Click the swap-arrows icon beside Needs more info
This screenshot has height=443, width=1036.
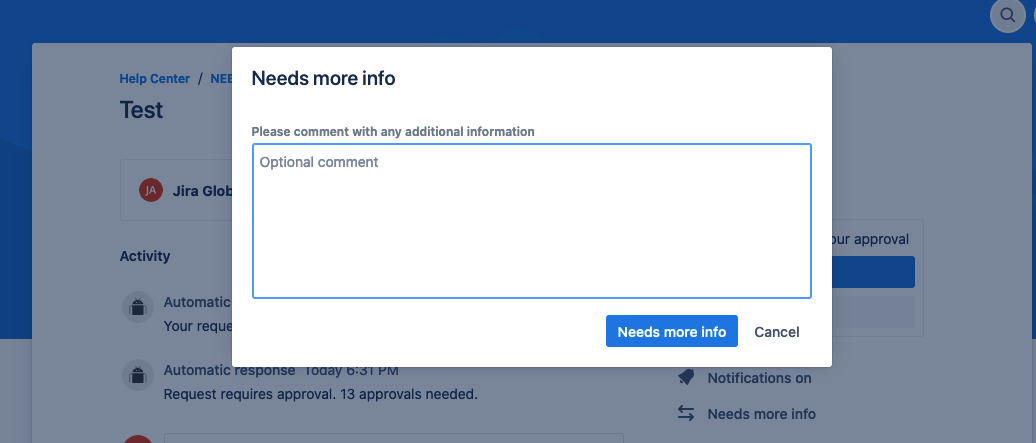click(686, 414)
